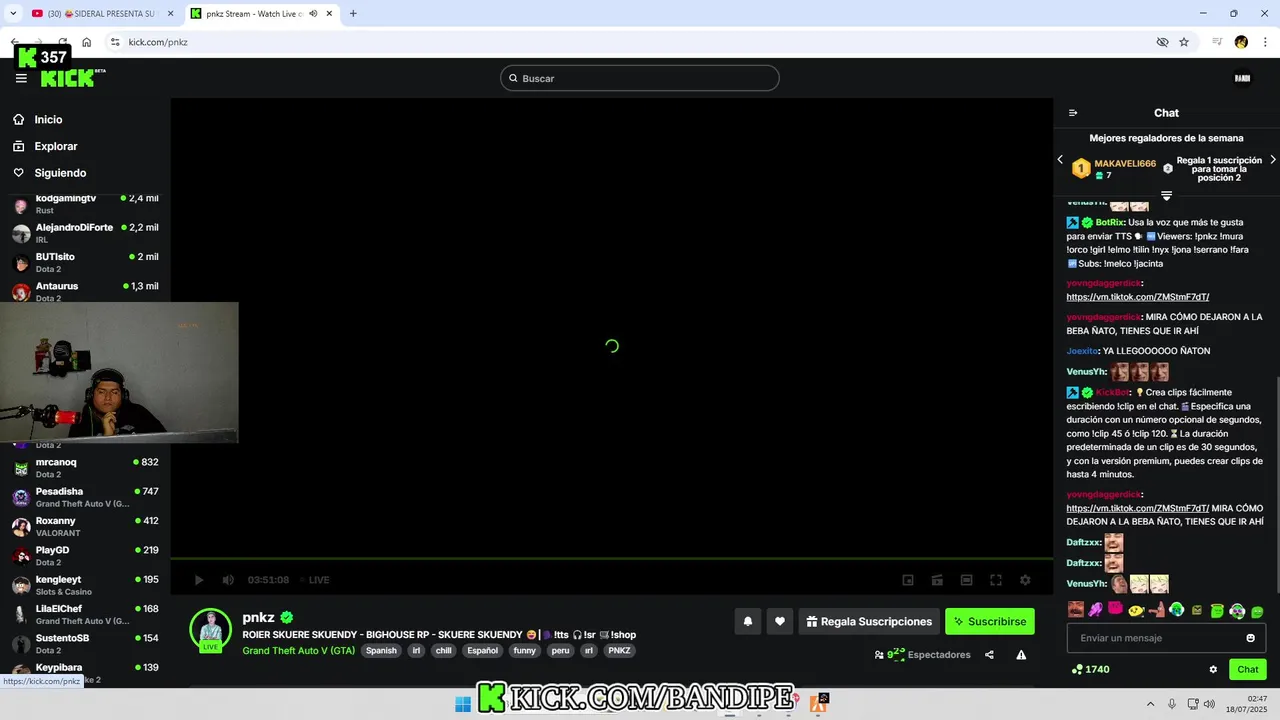
Task: Open the browser tab search dropdown
Action: pos(12,14)
